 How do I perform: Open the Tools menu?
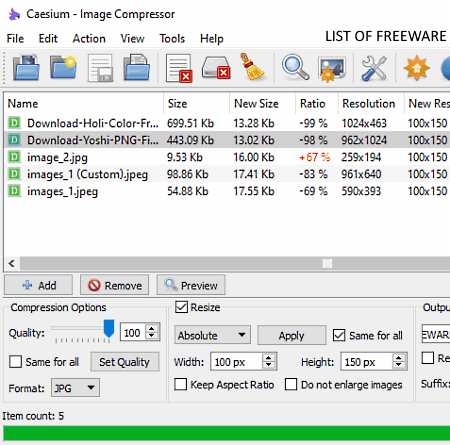coord(172,39)
